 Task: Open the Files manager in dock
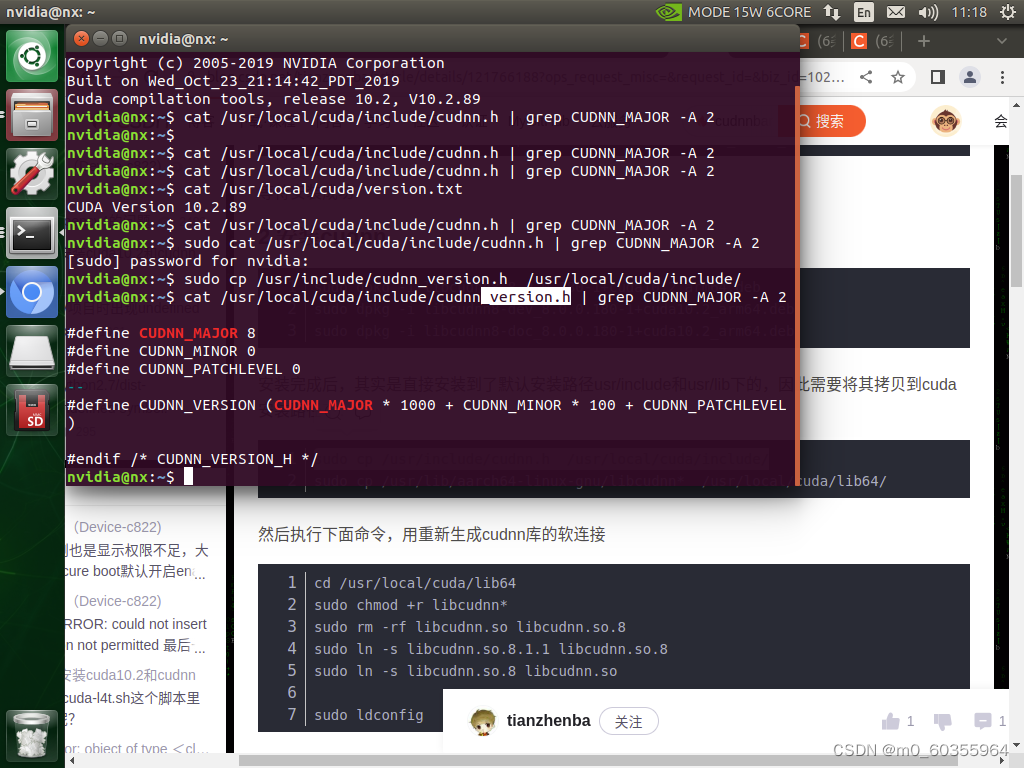coord(32,116)
